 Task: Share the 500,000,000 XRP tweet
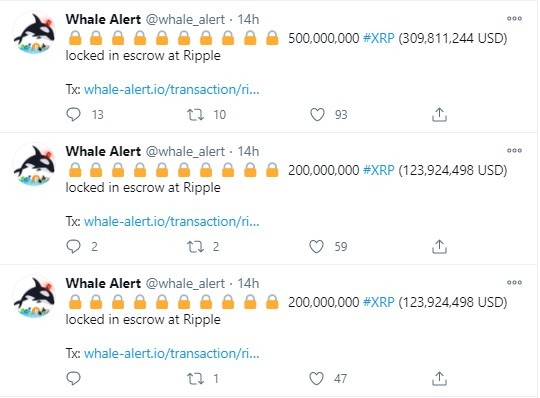click(x=439, y=115)
